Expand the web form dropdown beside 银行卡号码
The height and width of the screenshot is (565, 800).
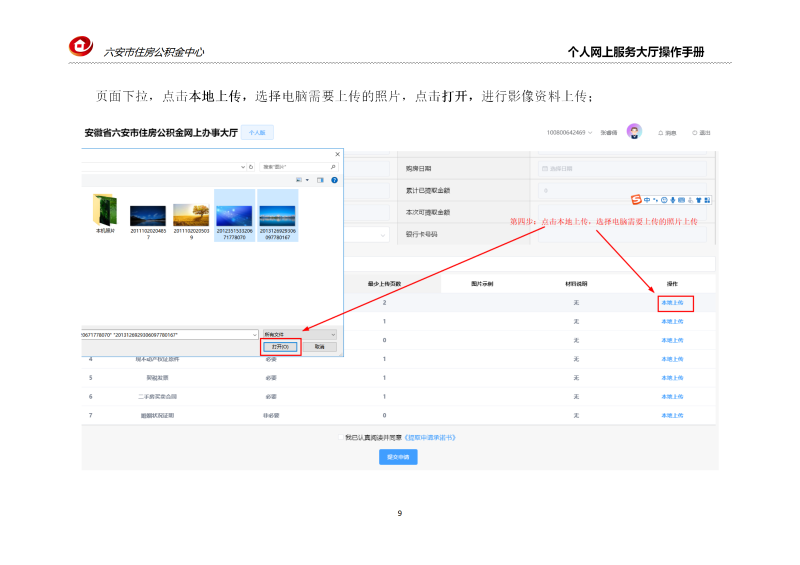[x=383, y=235]
